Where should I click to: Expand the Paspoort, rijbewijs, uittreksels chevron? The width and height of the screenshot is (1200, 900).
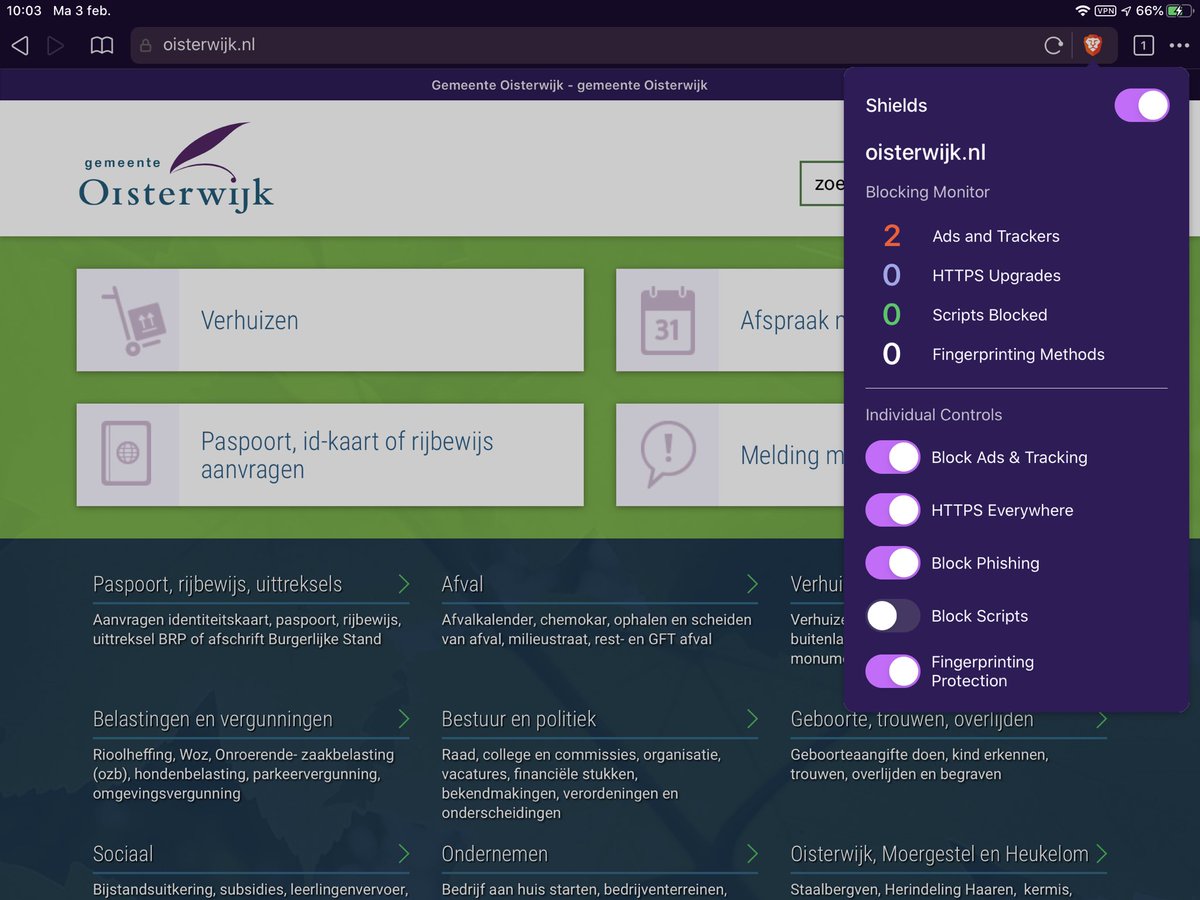403,584
